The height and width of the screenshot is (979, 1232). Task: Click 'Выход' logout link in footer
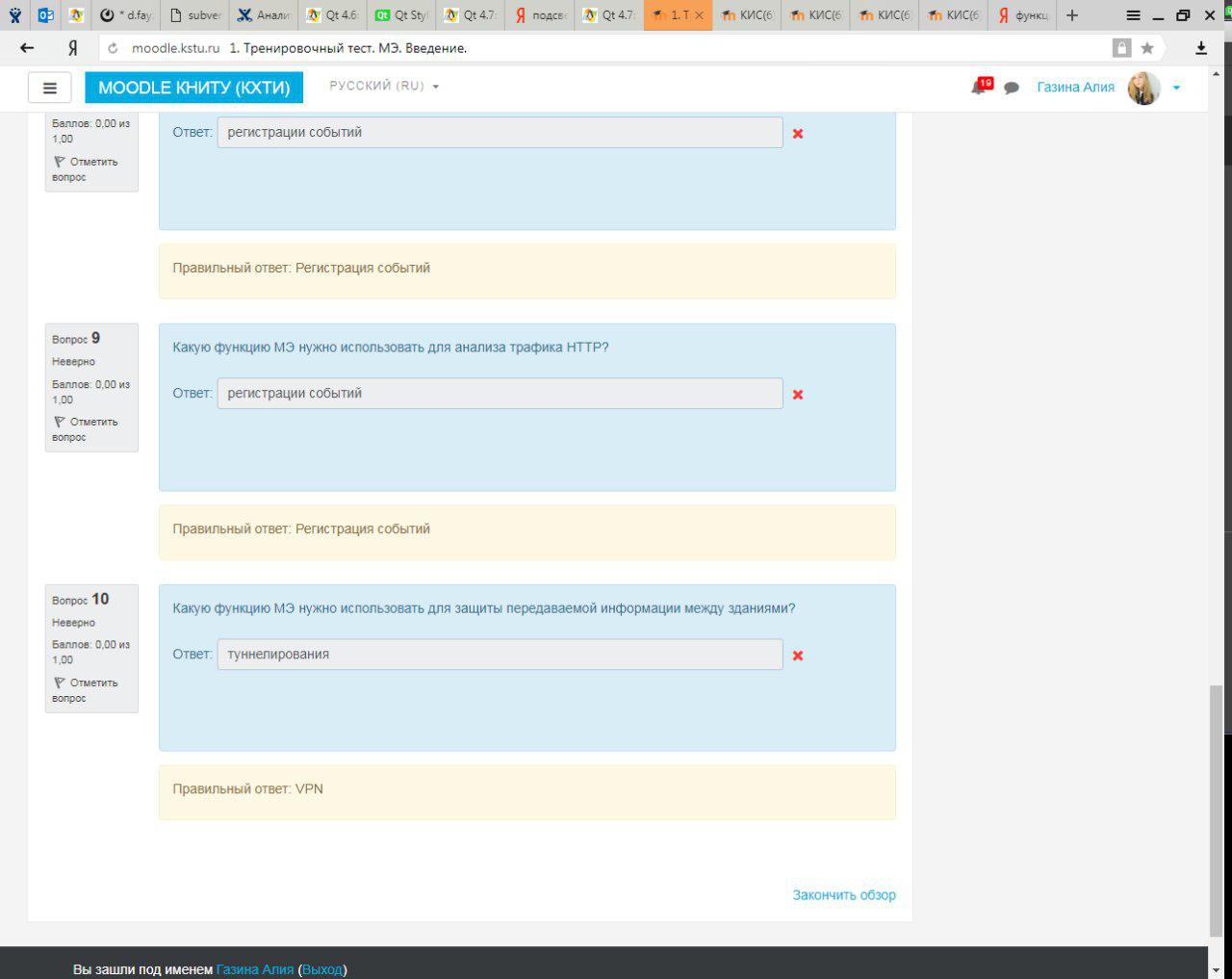click(x=322, y=968)
